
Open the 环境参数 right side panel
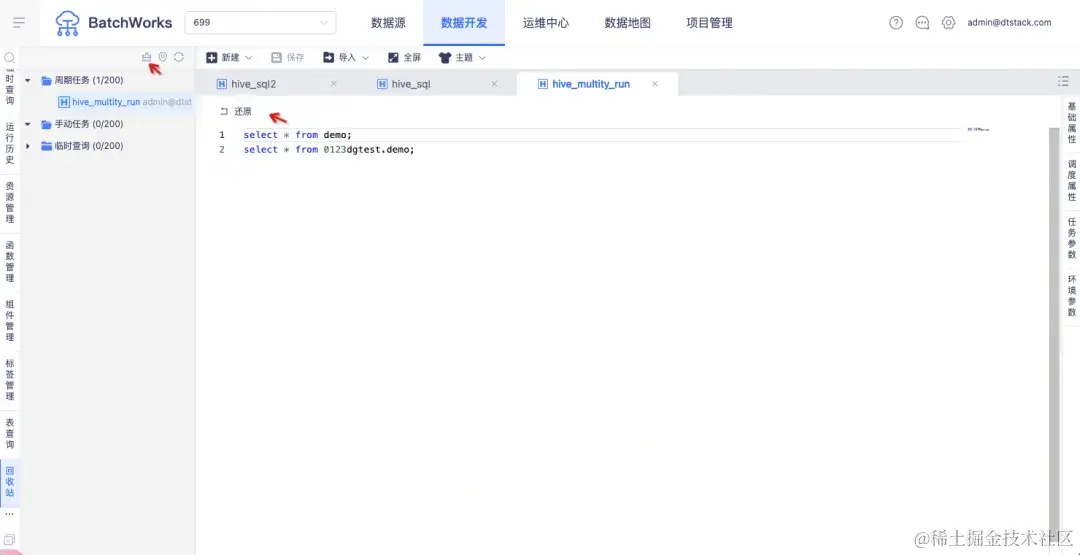coord(1071,296)
